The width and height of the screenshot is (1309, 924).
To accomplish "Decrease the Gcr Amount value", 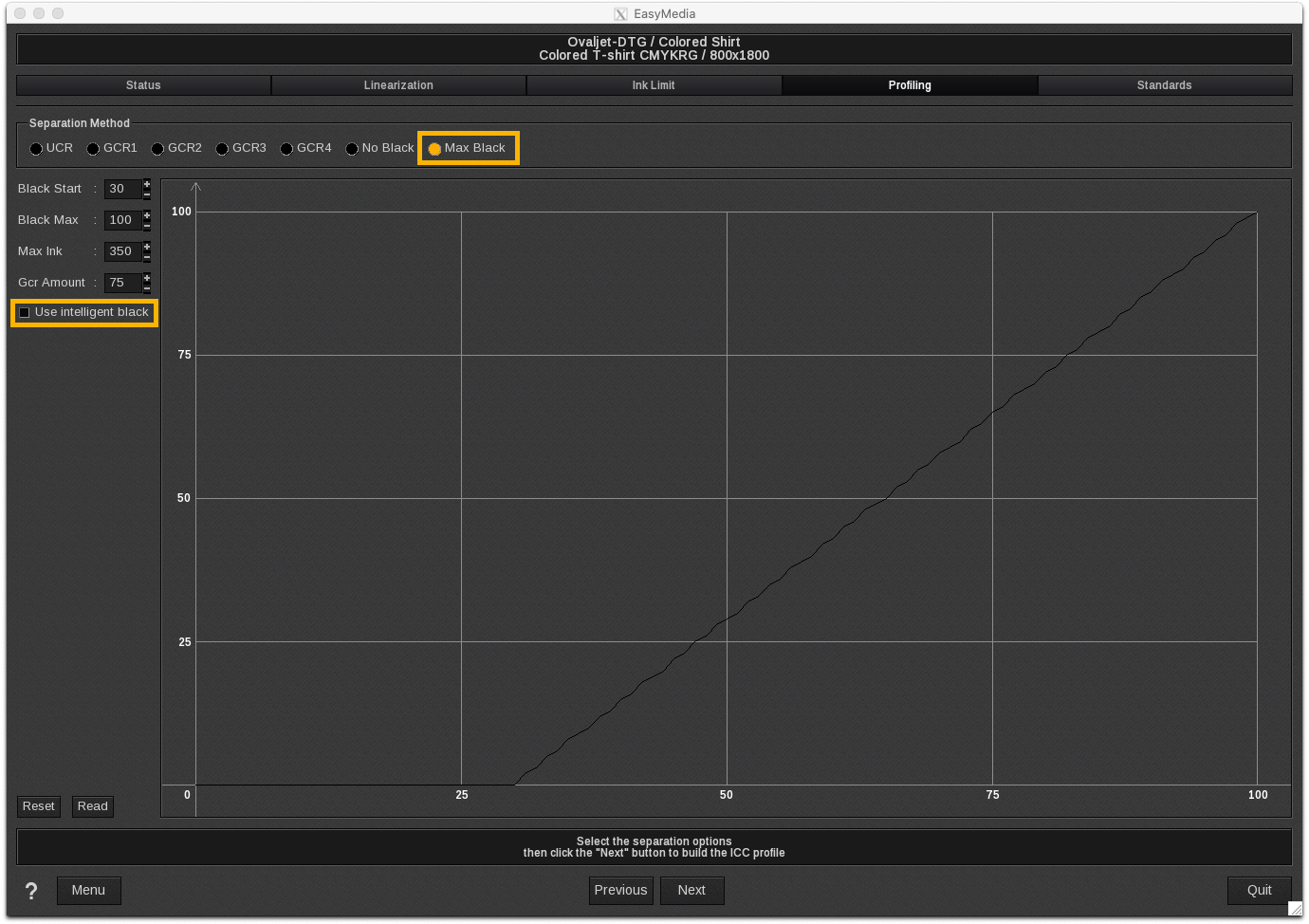I will click(x=147, y=288).
